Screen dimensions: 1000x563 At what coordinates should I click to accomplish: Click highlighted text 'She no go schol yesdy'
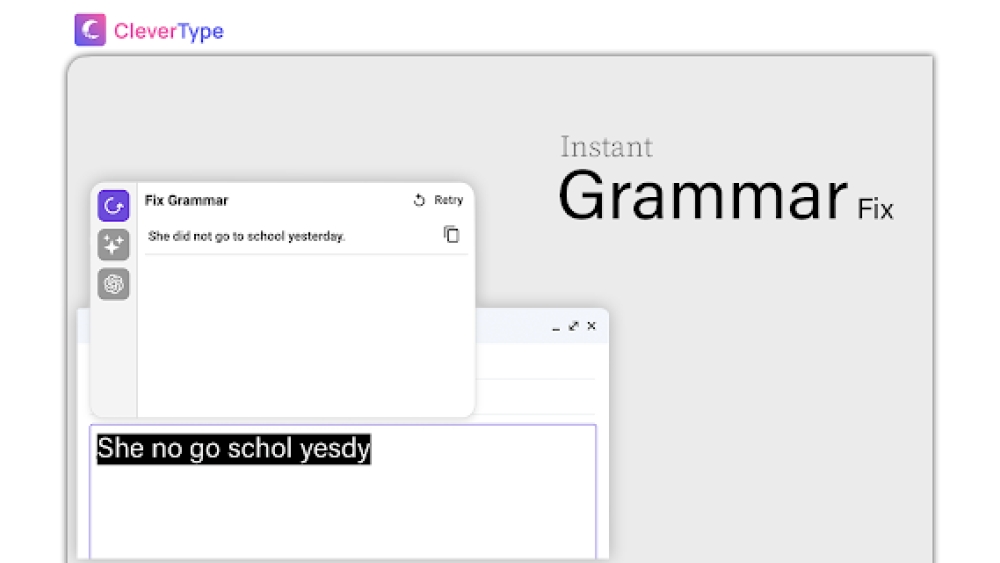point(233,449)
